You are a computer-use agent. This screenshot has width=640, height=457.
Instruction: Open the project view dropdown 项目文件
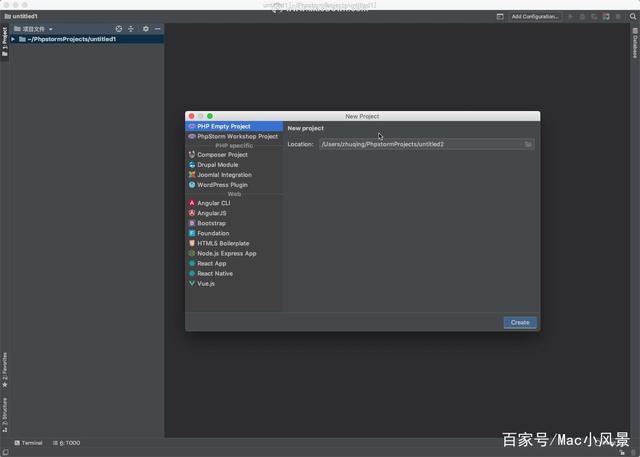33,29
